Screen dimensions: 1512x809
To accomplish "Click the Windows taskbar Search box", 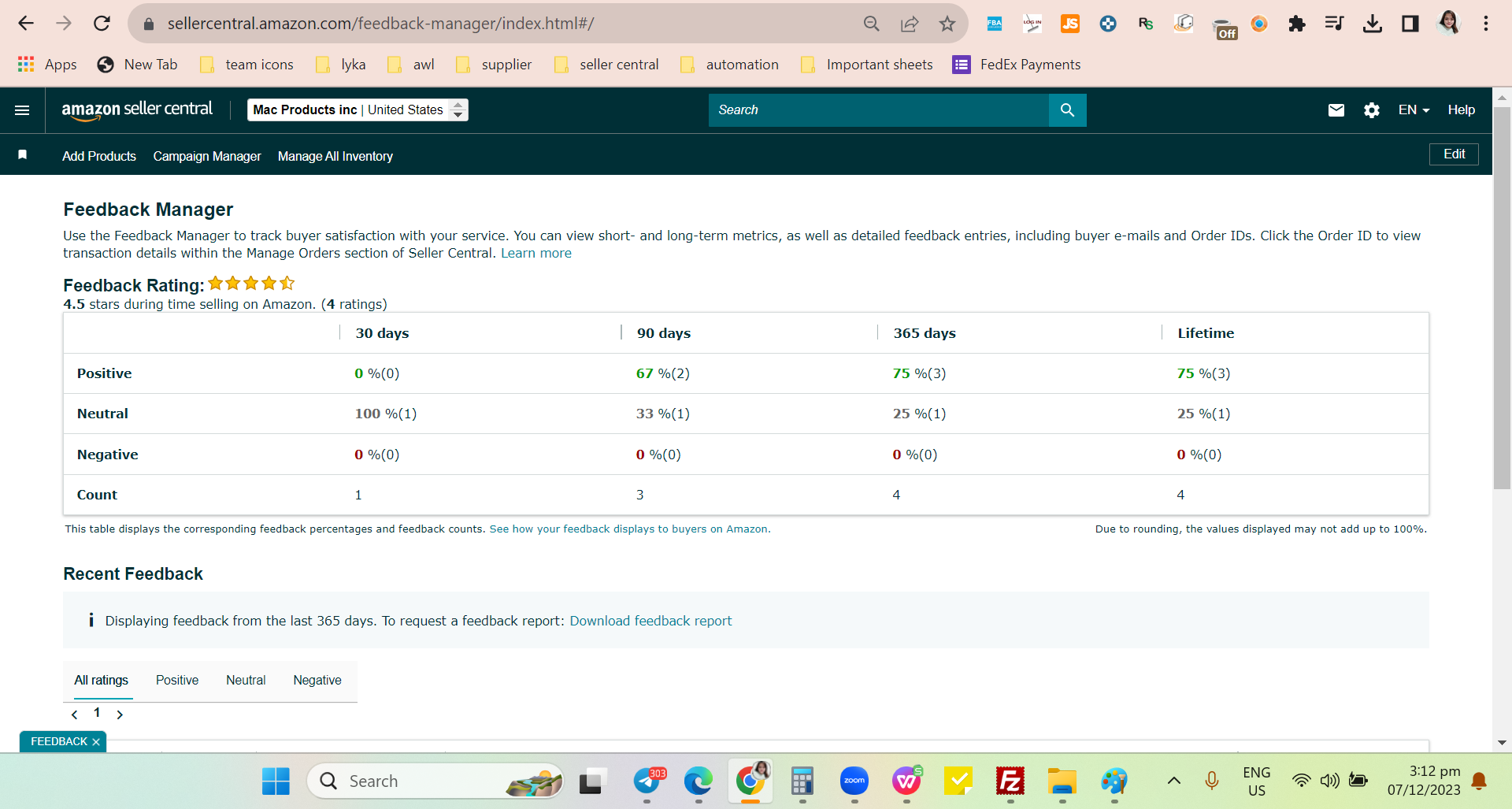I will pos(435,781).
